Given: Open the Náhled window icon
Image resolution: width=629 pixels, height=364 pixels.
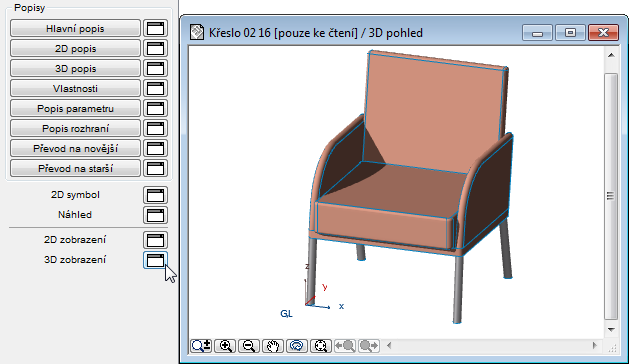Looking at the screenshot, I should (155, 215).
